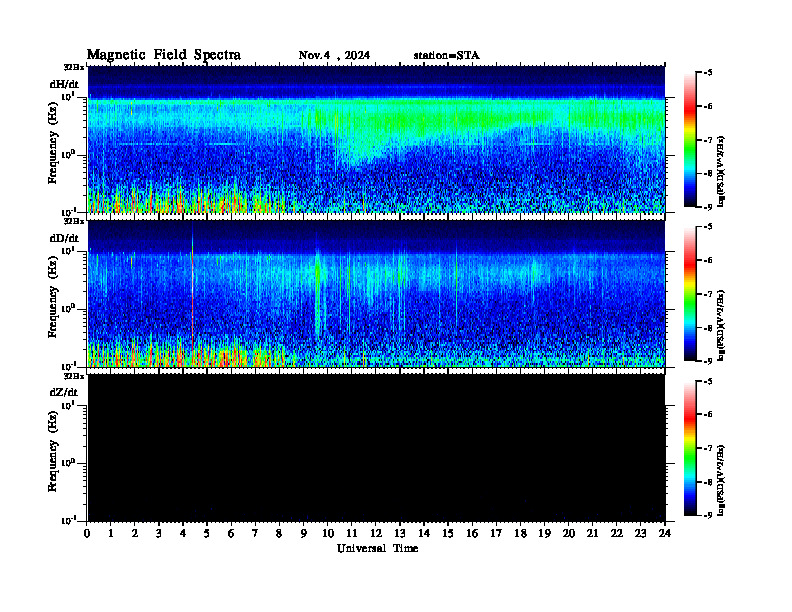792x612 pixels.
Task: Click hour 12 on the time axis
Action: (376, 534)
